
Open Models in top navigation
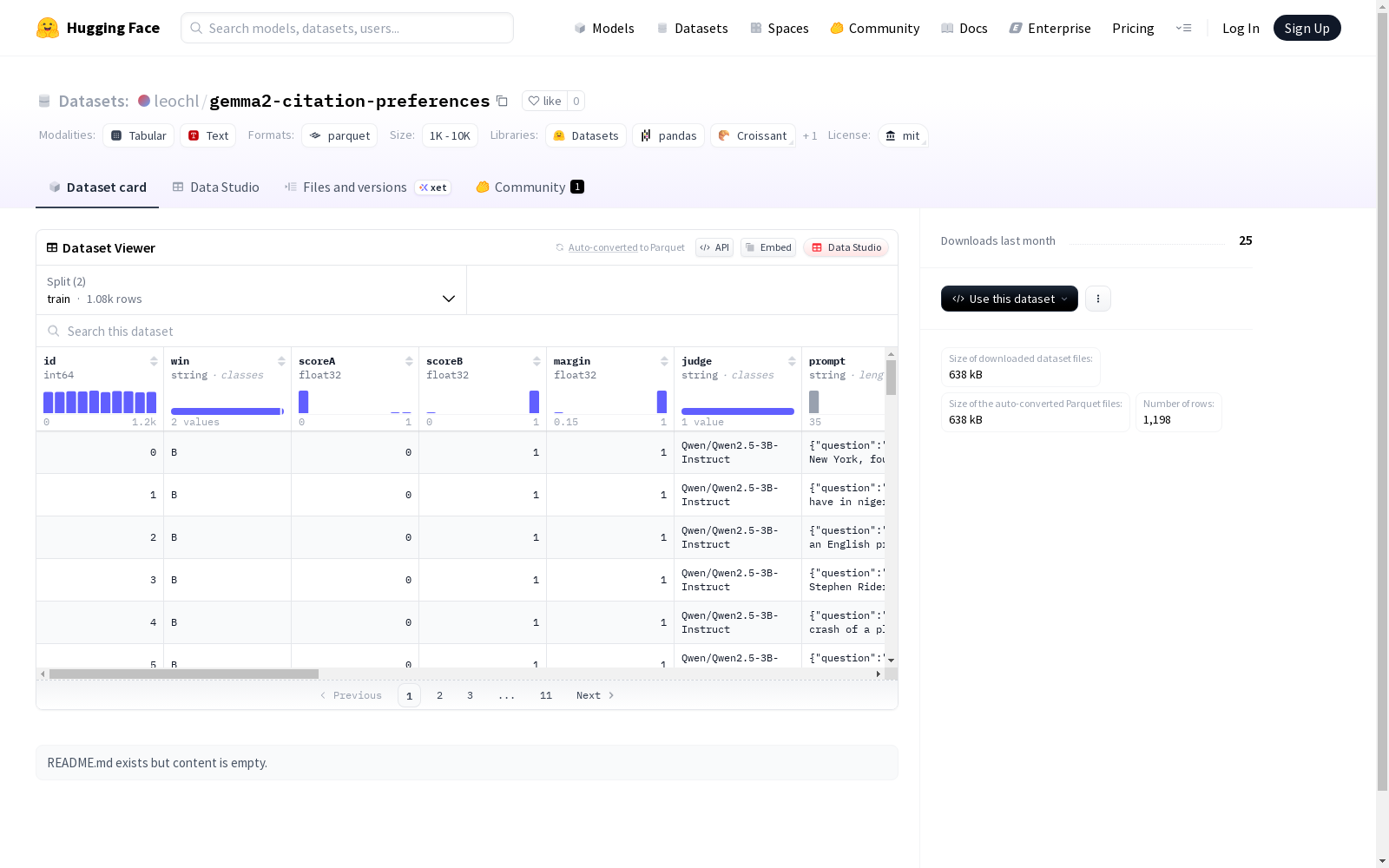click(x=604, y=28)
